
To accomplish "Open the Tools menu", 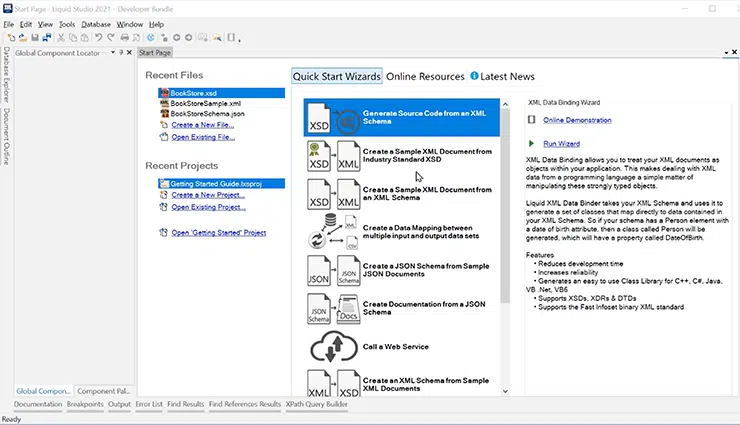I will [x=67, y=25].
